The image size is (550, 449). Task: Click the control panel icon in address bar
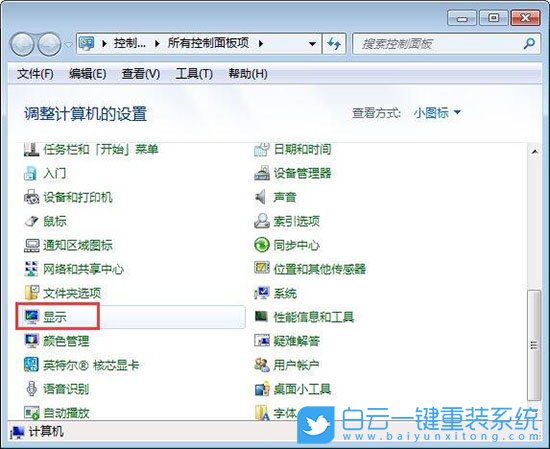[86, 43]
